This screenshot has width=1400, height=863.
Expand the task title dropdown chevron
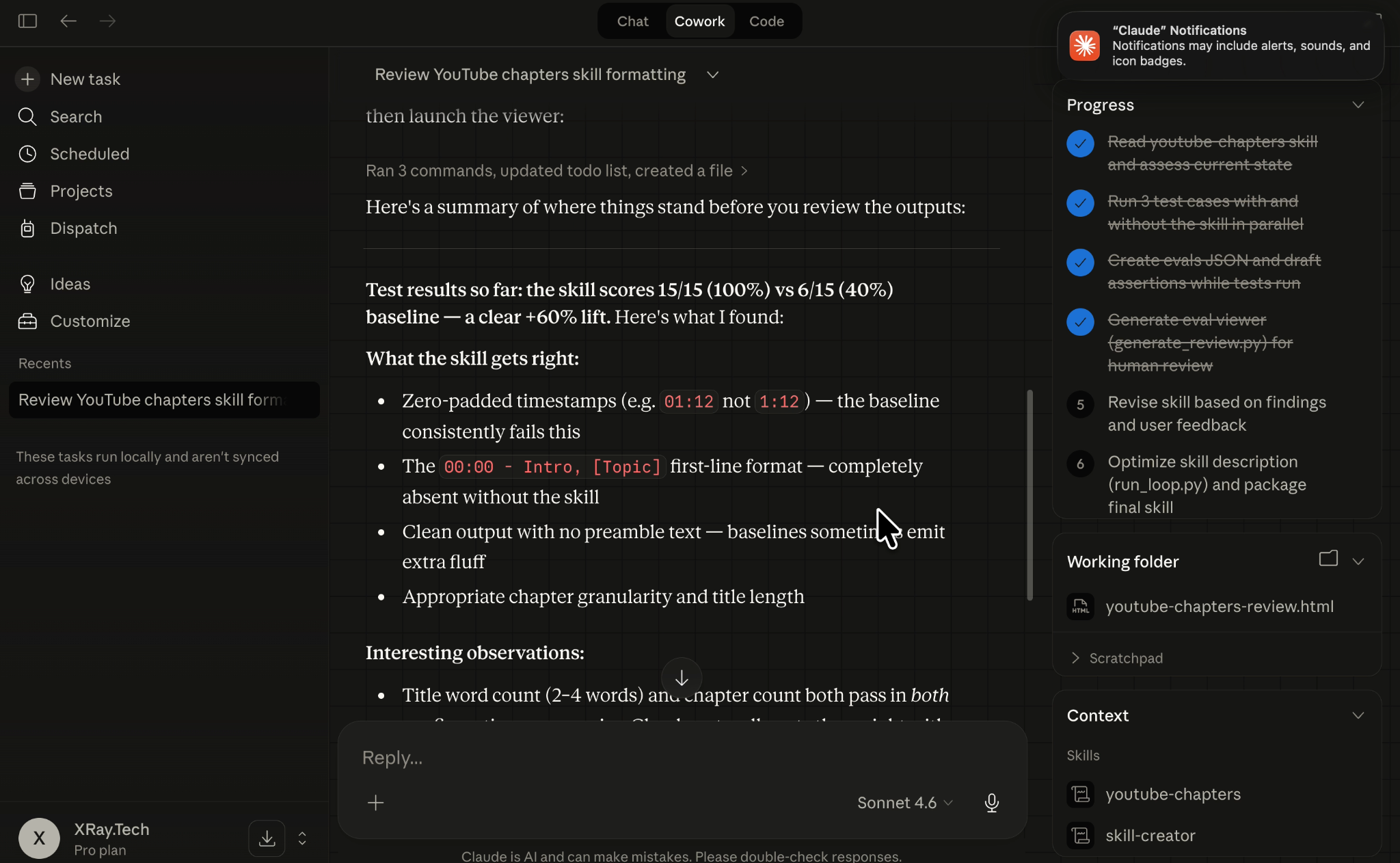tap(712, 75)
